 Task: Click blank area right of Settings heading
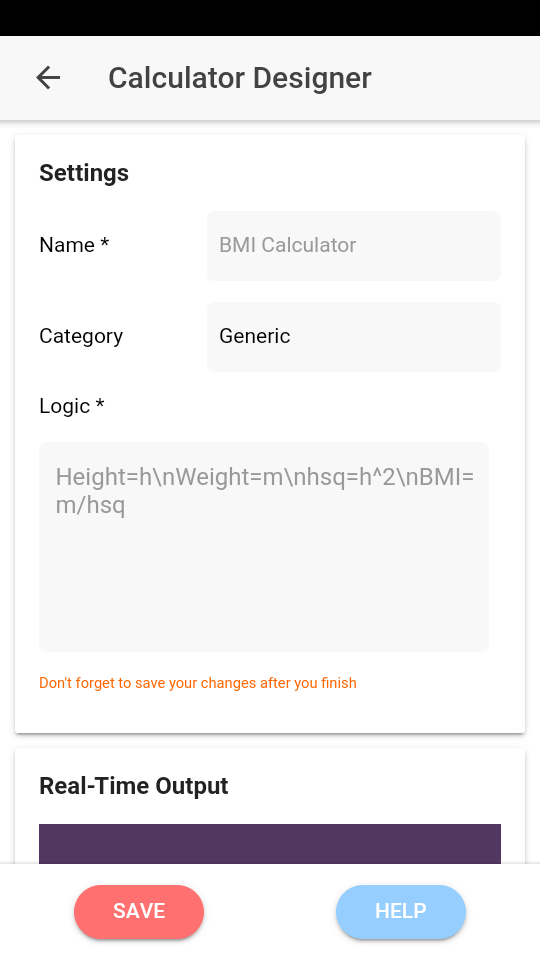pyautogui.click(x=324, y=173)
